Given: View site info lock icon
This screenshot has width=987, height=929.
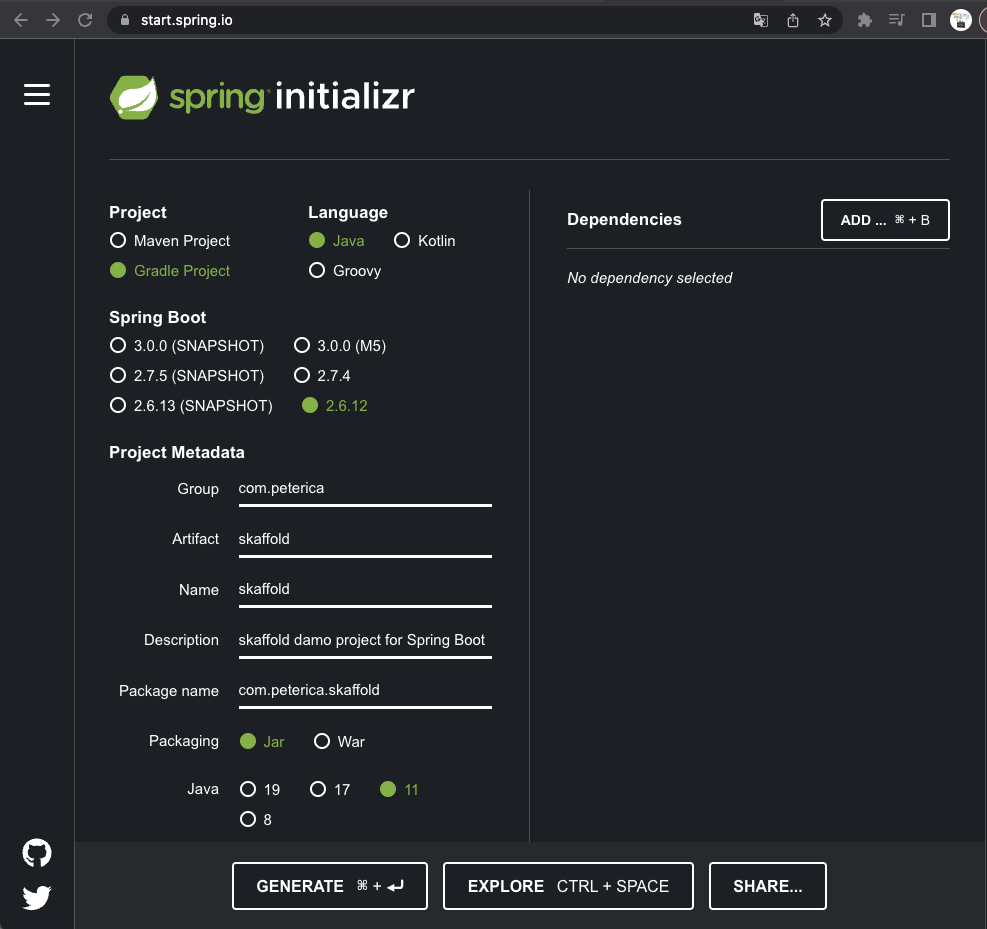Looking at the screenshot, I should (x=125, y=20).
